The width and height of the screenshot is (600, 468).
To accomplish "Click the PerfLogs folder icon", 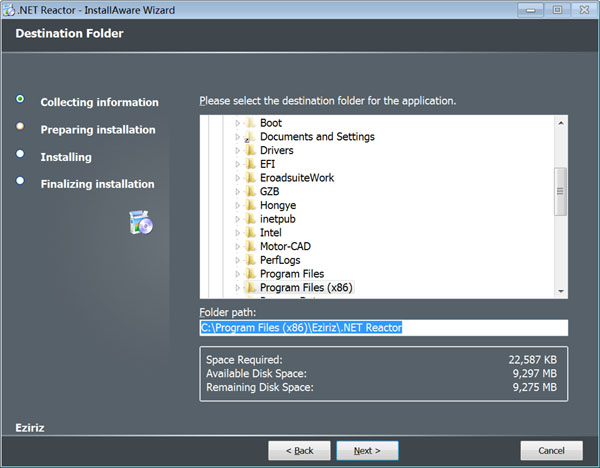I will click(x=250, y=260).
